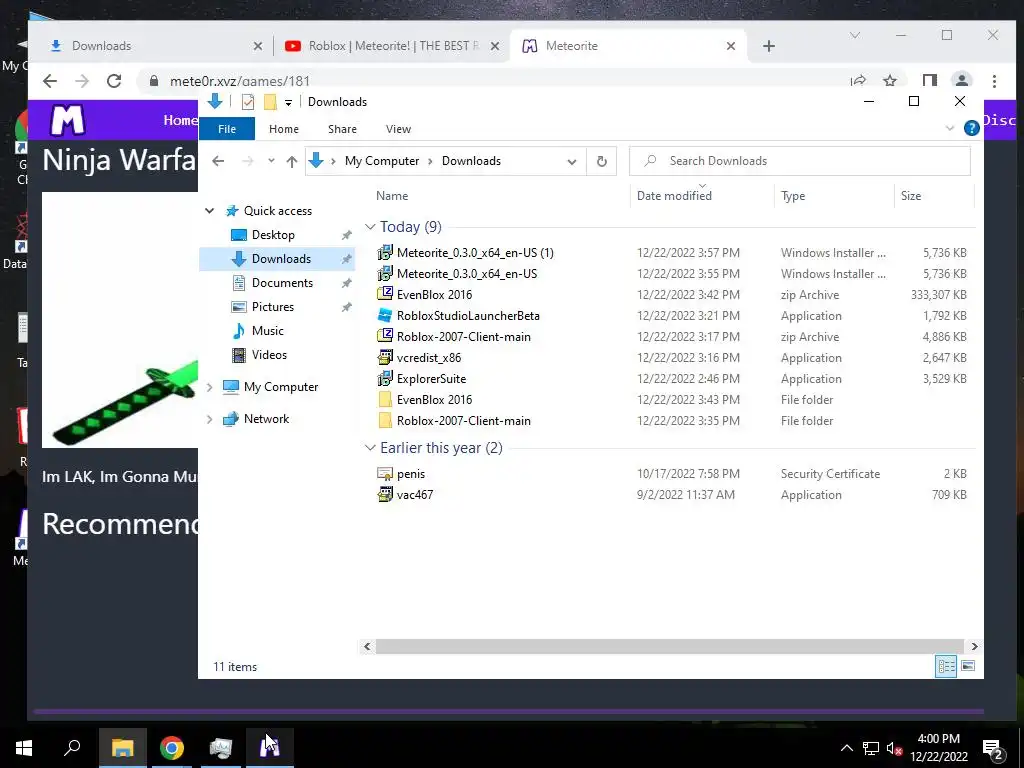The width and height of the screenshot is (1024, 768).
Task: Open a new Chrome tab
Action: [x=769, y=46]
